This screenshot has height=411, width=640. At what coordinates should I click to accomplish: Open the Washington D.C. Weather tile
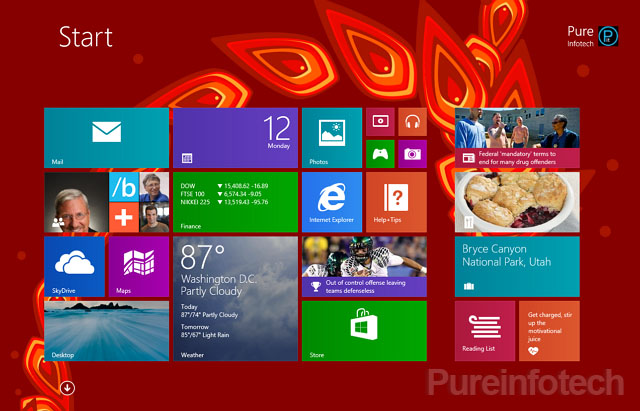coord(235,298)
